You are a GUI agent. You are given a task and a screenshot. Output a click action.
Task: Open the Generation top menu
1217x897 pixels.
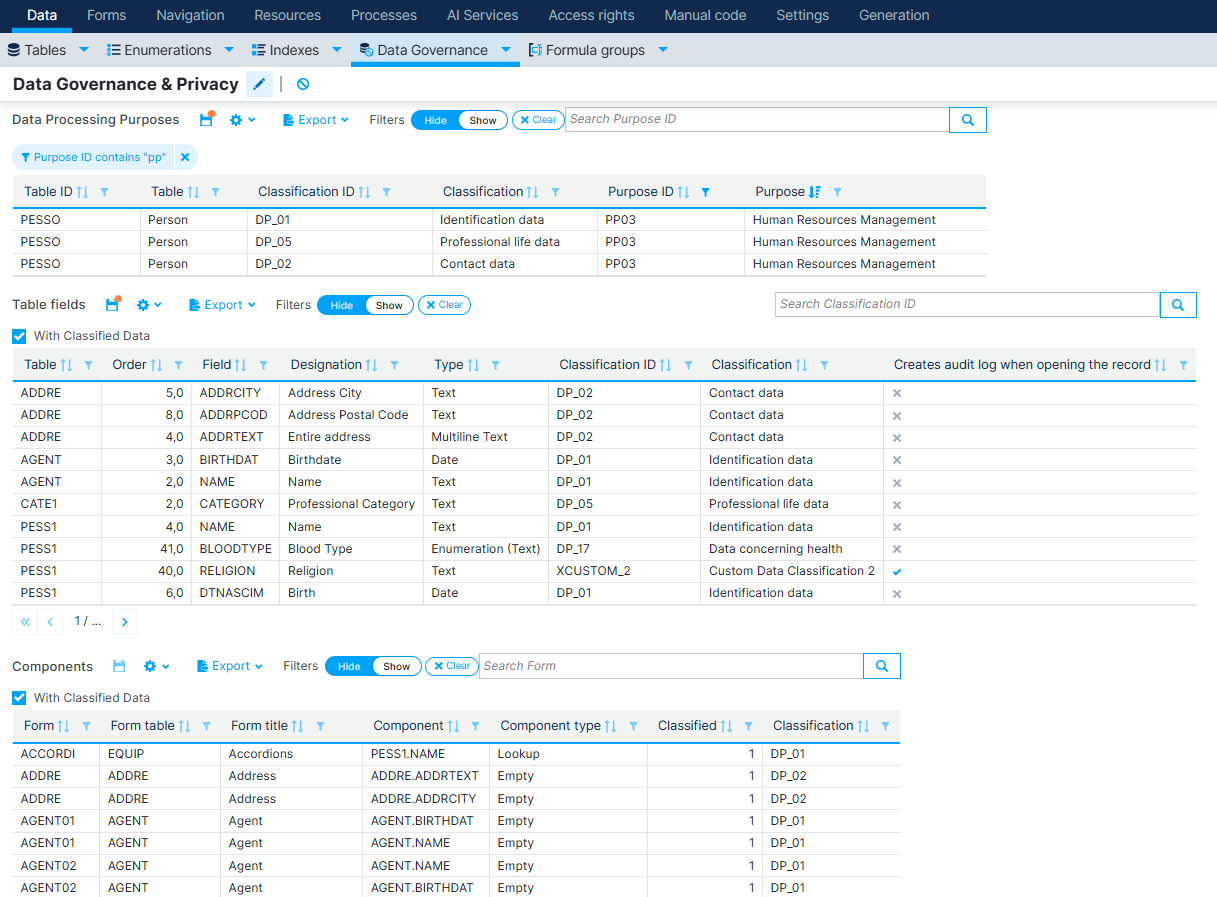[x=894, y=15]
